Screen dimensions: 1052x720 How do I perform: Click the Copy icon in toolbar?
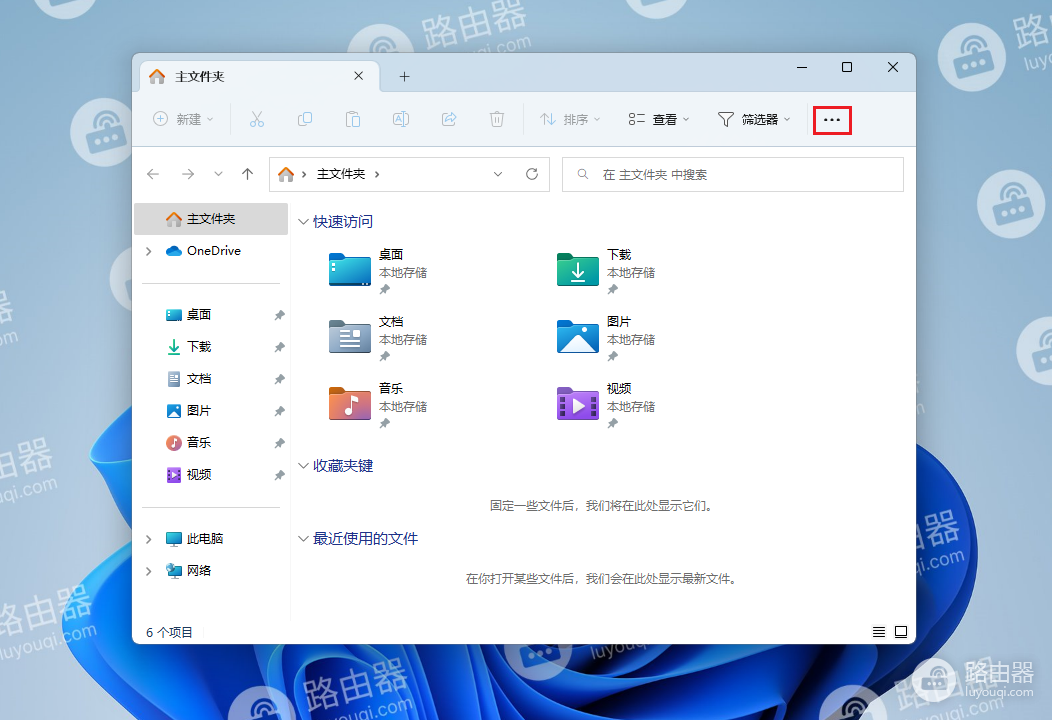point(305,119)
